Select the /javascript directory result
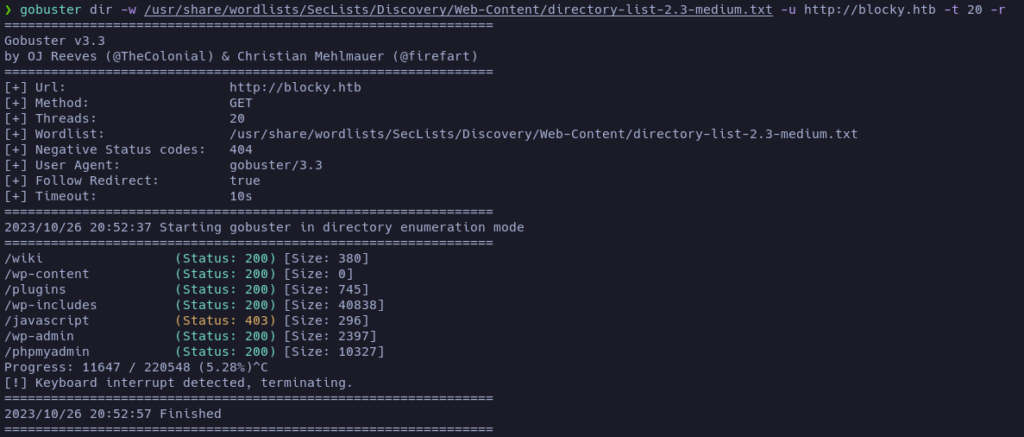Image resolution: width=1024 pixels, height=437 pixels. point(47,321)
